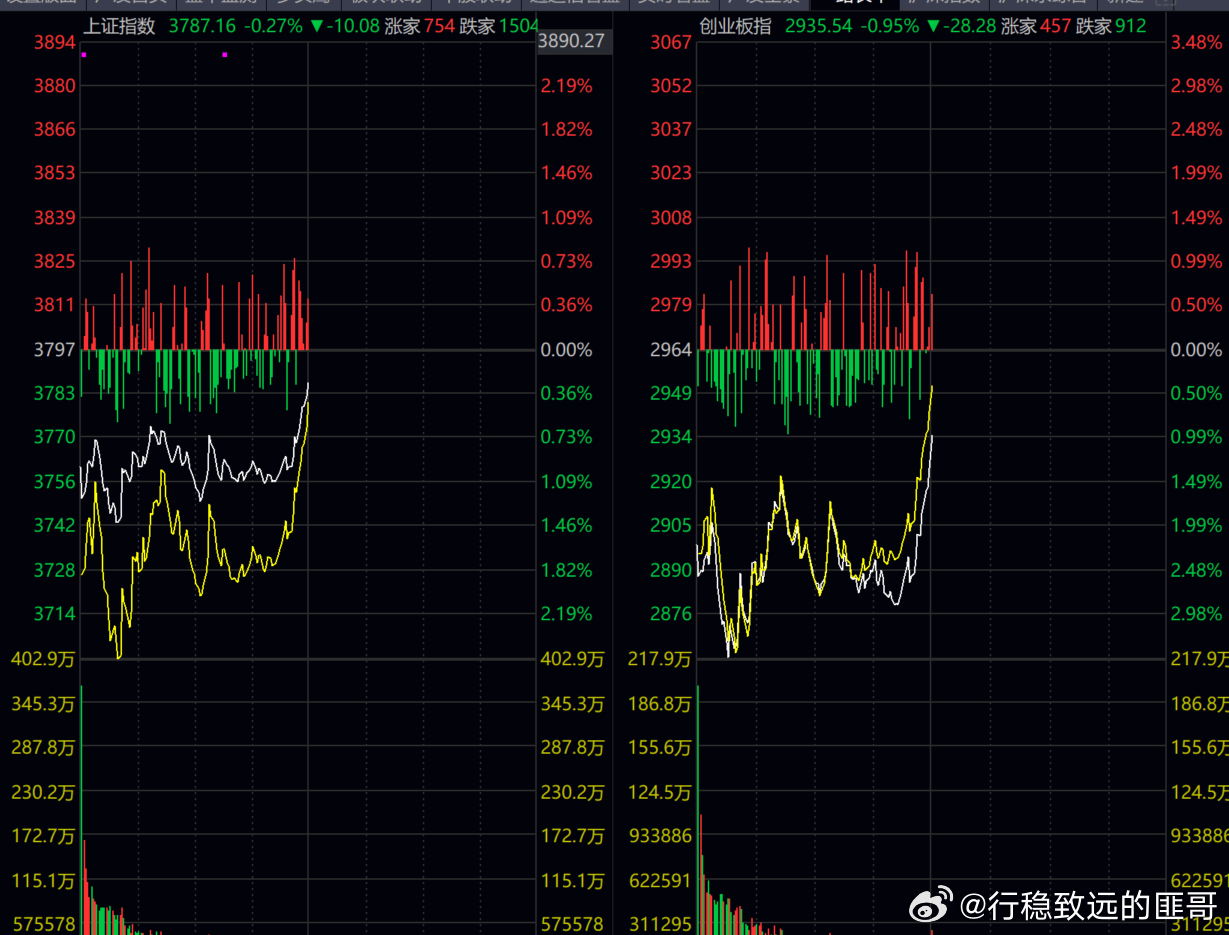Click the 3714 price axis label

[55, 614]
